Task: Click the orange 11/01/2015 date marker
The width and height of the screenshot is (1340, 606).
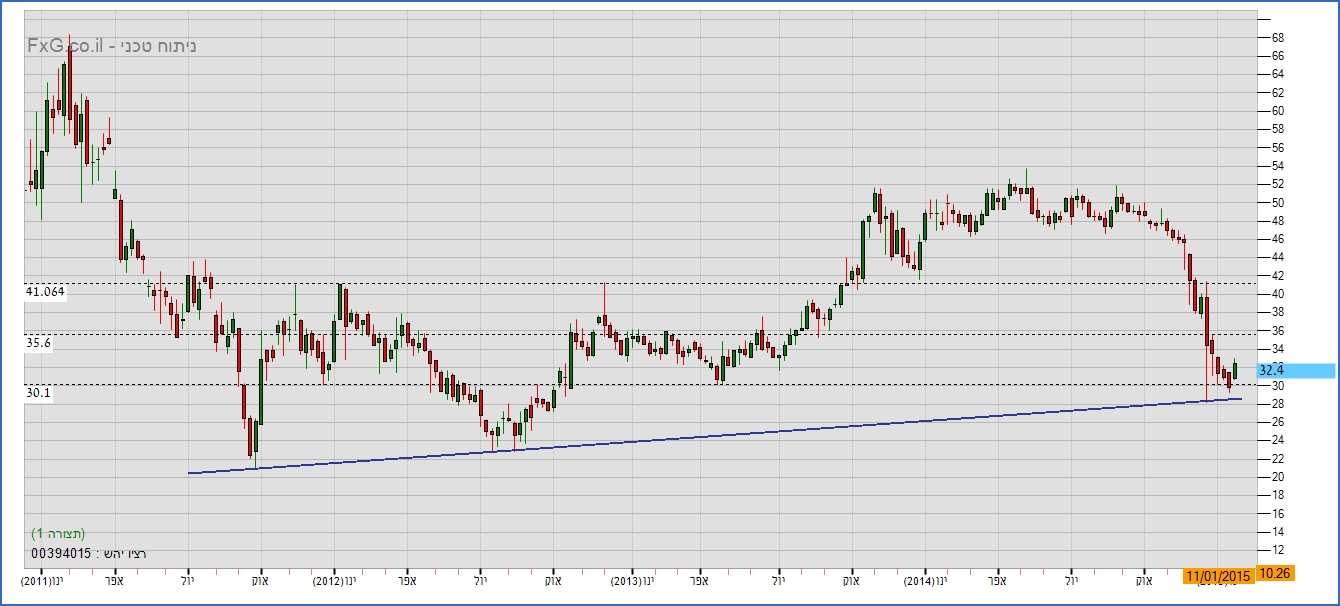Action: (x=1217, y=576)
